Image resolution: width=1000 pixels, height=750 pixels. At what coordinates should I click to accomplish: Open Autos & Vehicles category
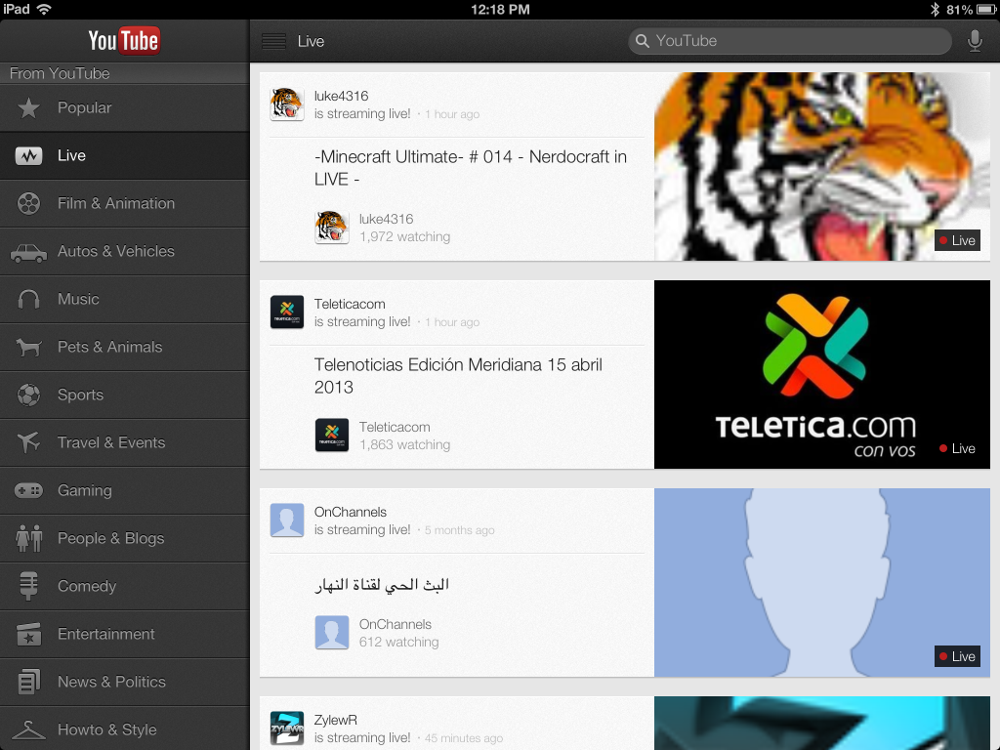coord(124,251)
